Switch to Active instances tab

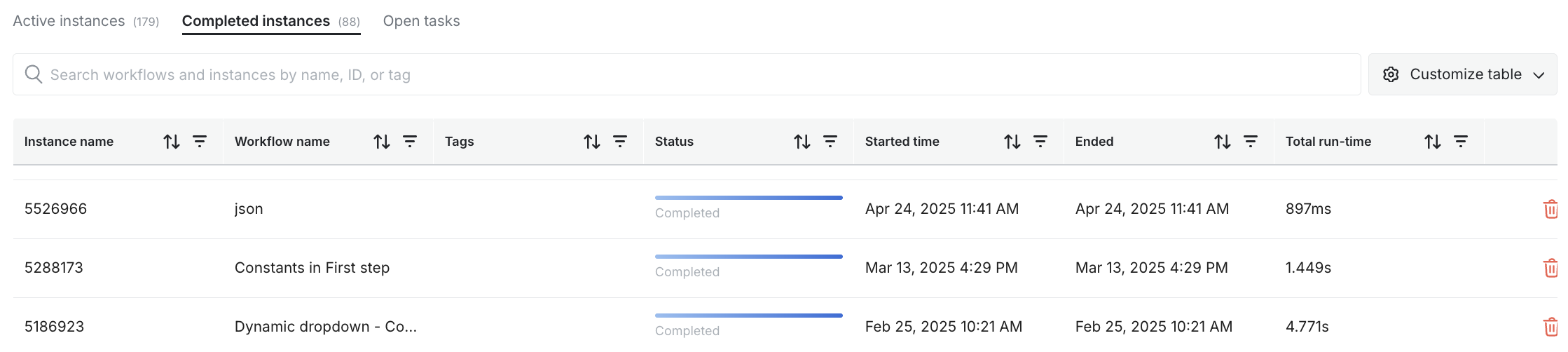click(x=85, y=21)
